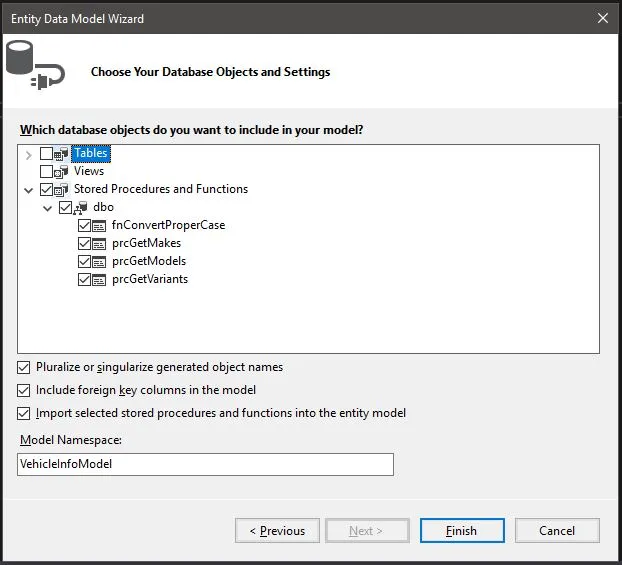Viewport: 622px width, 565px height.
Task: Click the fnConvertProperCase function icon
Action: 100,225
